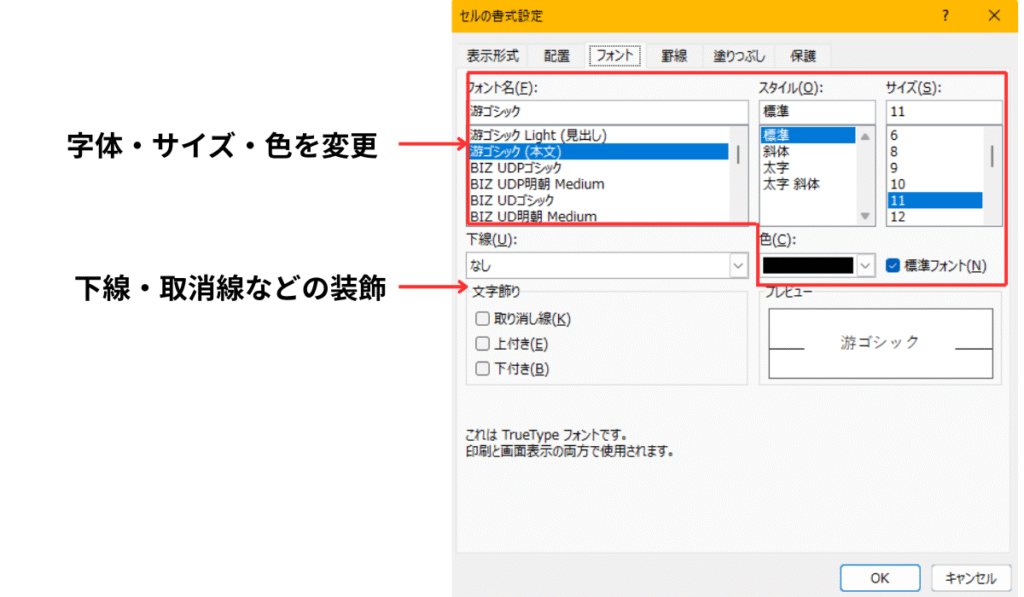Image resolution: width=1024 pixels, height=597 pixels.
Task: Switch to the 保護 tab
Action: pyautogui.click(x=803, y=56)
